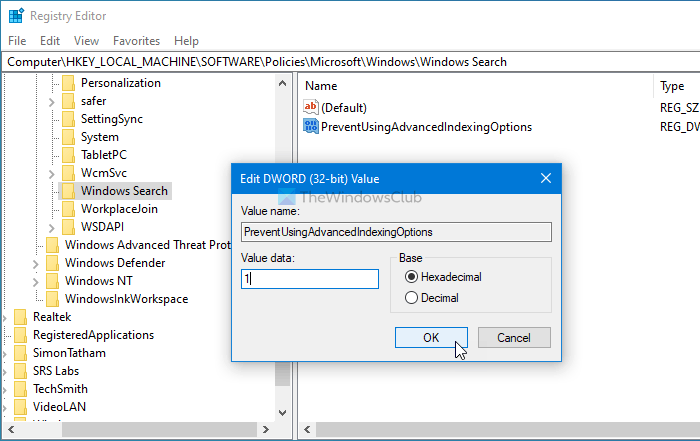
Task: Click values pane scroll left arrow
Action: pos(307,430)
